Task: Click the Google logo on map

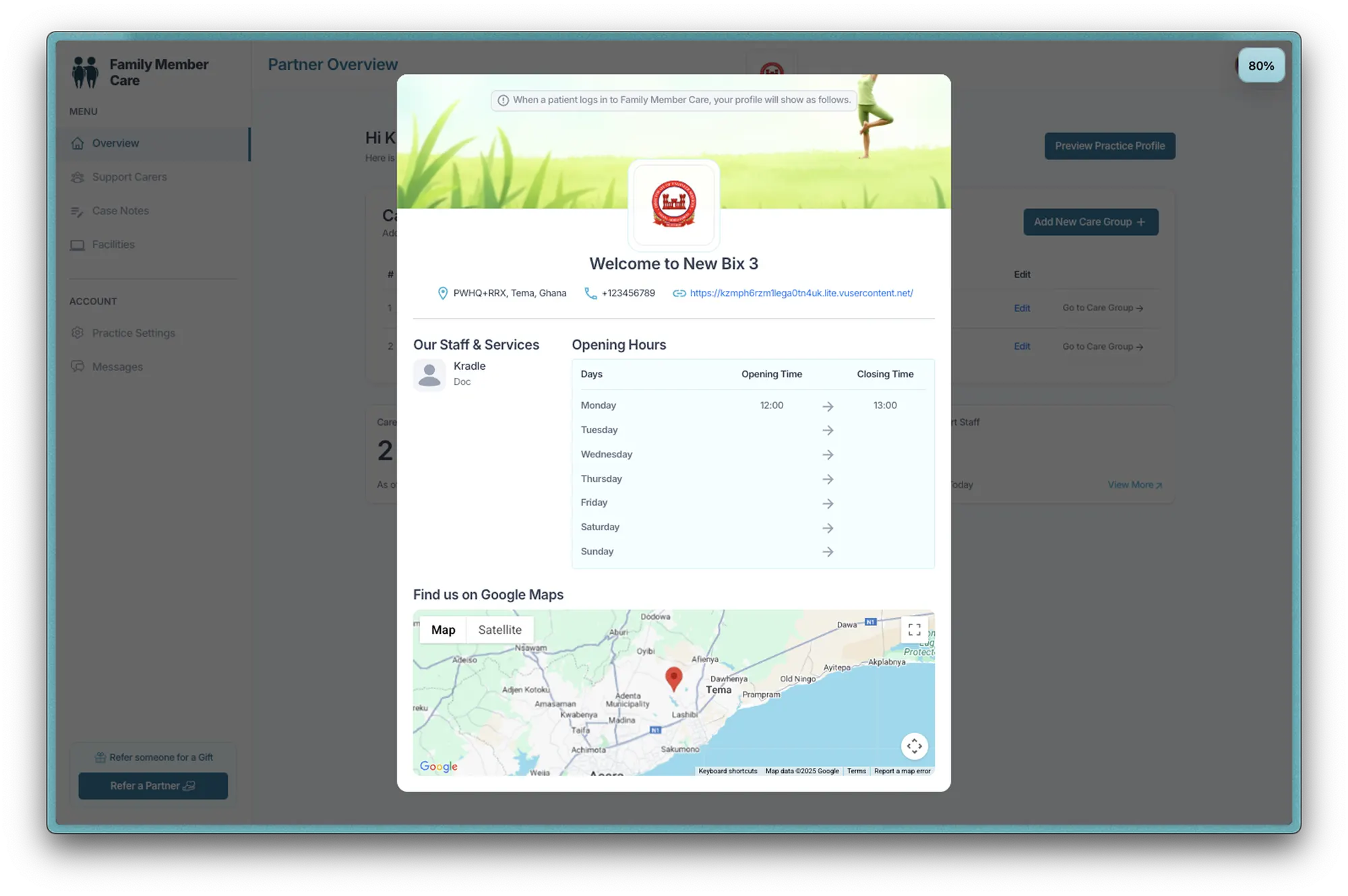Action: pos(438,766)
